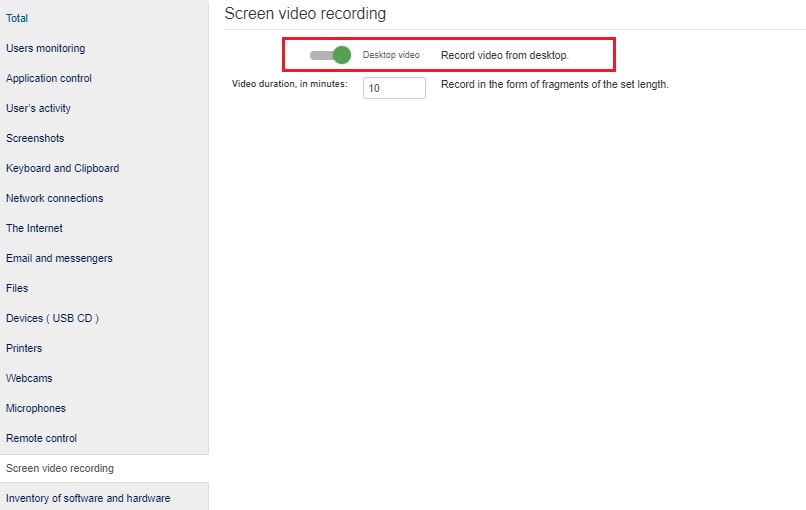This screenshot has height=510, width=806.
Task: Select Printers in the sidebar
Action: [24, 348]
